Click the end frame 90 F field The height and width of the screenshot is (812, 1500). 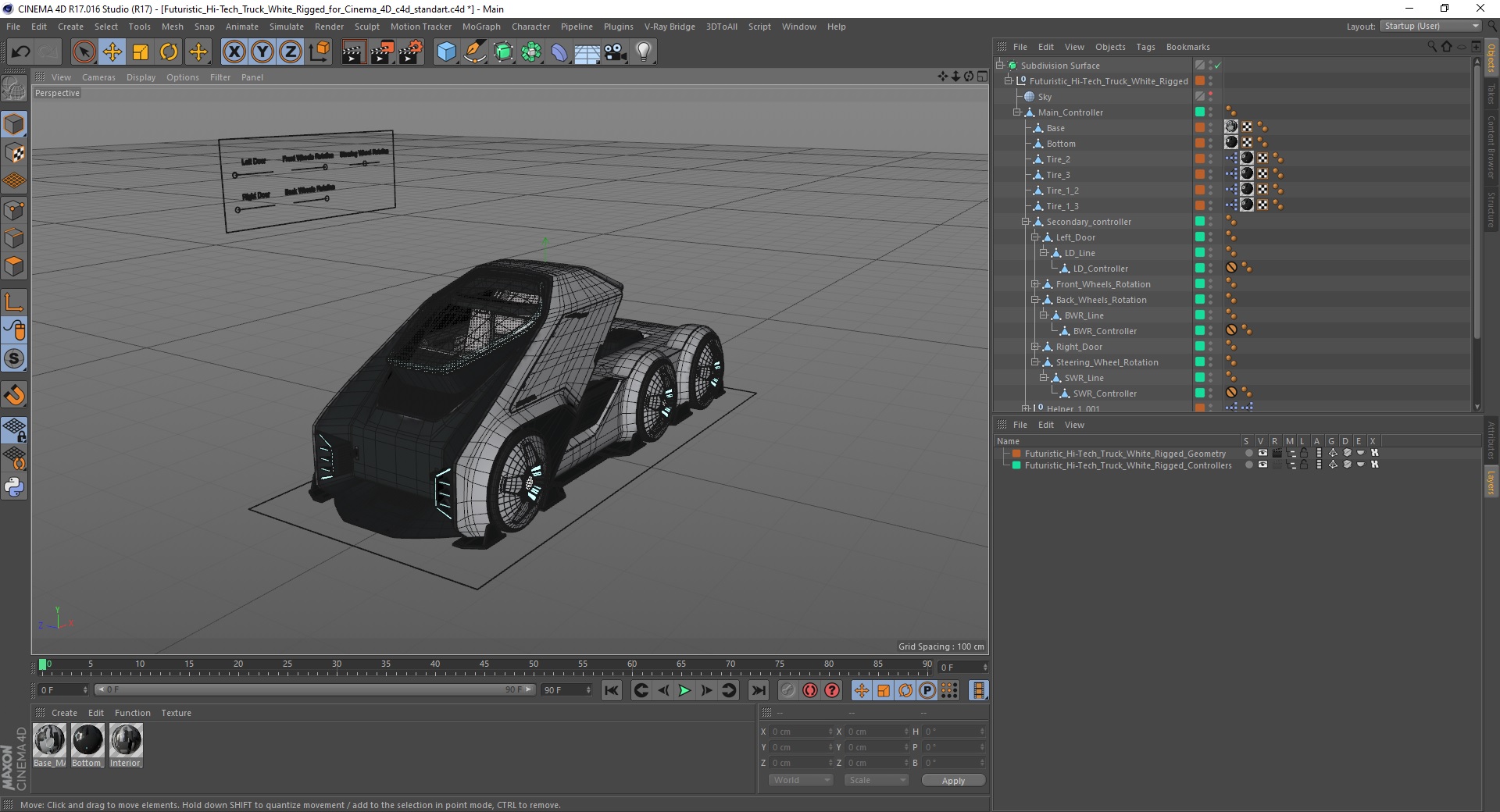[x=568, y=690]
